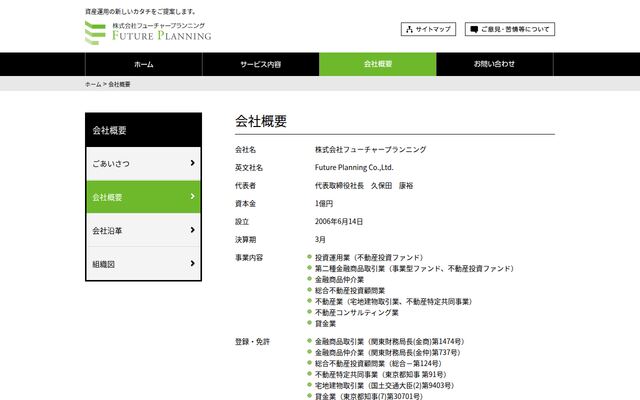
Task: Click 投資運用業（不動産投資ファンド） list item
Action: click(369, 258)
